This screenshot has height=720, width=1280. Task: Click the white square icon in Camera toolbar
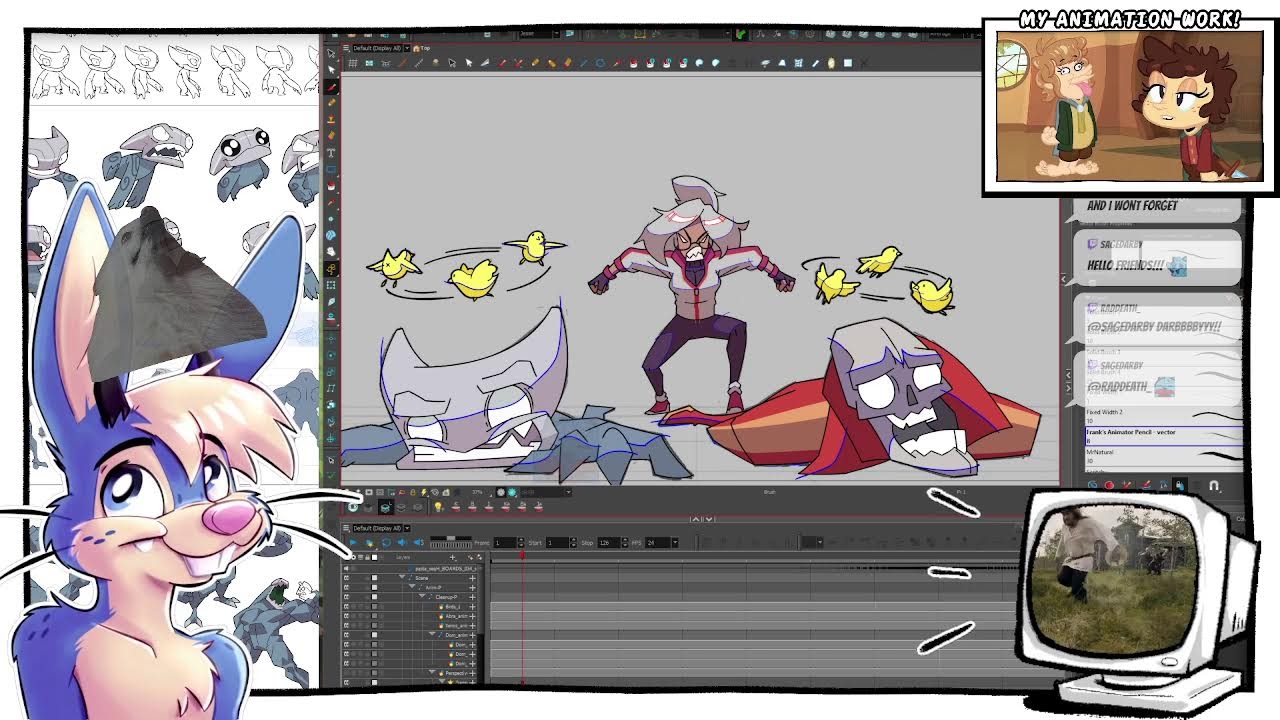[x=848, y=63]
